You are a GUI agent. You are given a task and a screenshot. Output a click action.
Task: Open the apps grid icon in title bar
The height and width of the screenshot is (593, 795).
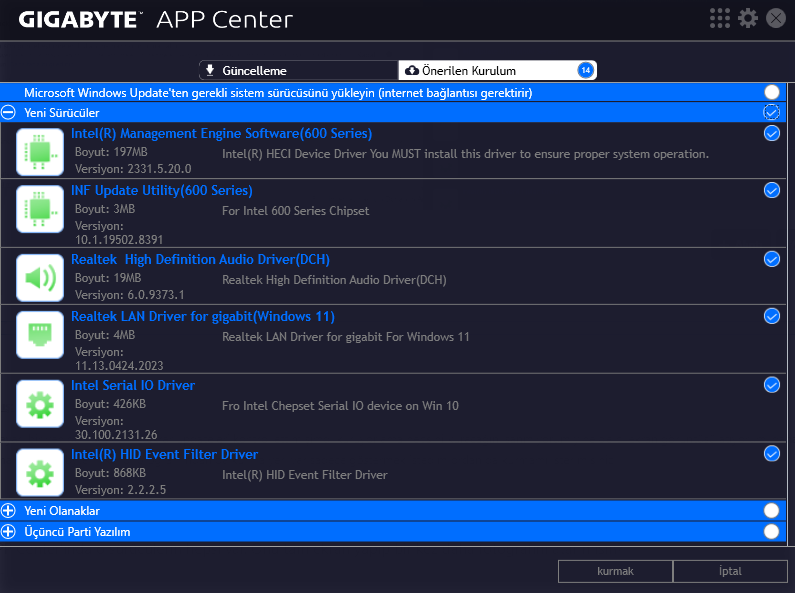[x=720, y=18]
